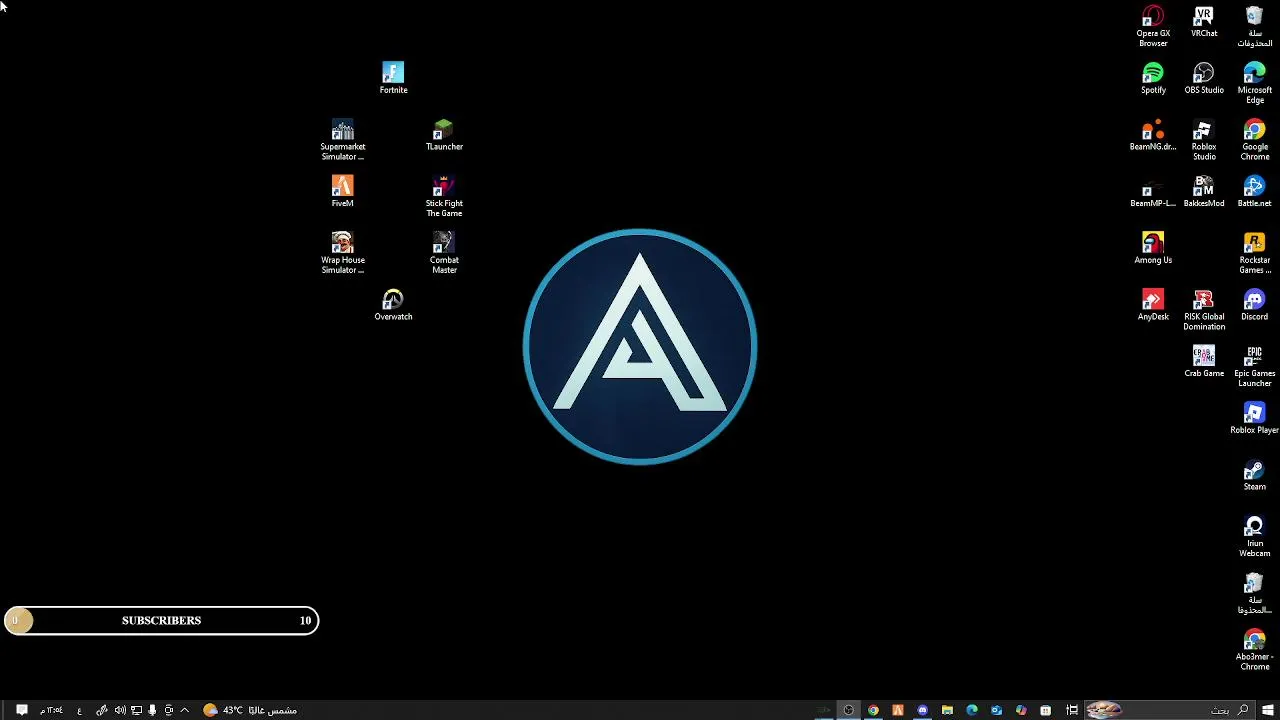Launch OBS Studio from desktop

[x=1204, y=78]
